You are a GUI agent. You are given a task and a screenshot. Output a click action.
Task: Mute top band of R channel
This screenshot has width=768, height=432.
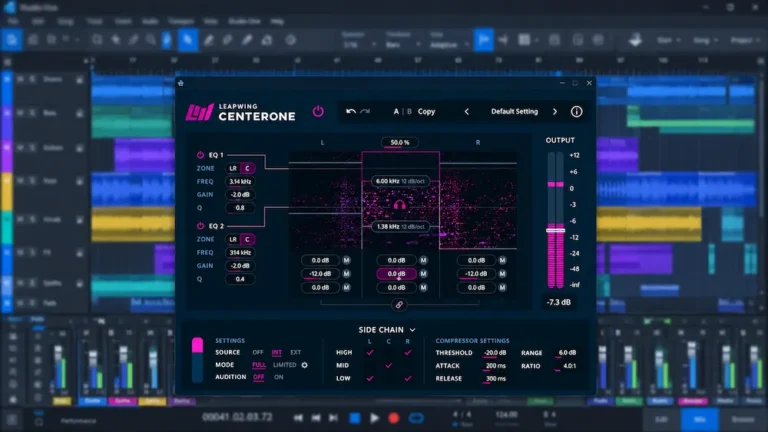[502, 260]
